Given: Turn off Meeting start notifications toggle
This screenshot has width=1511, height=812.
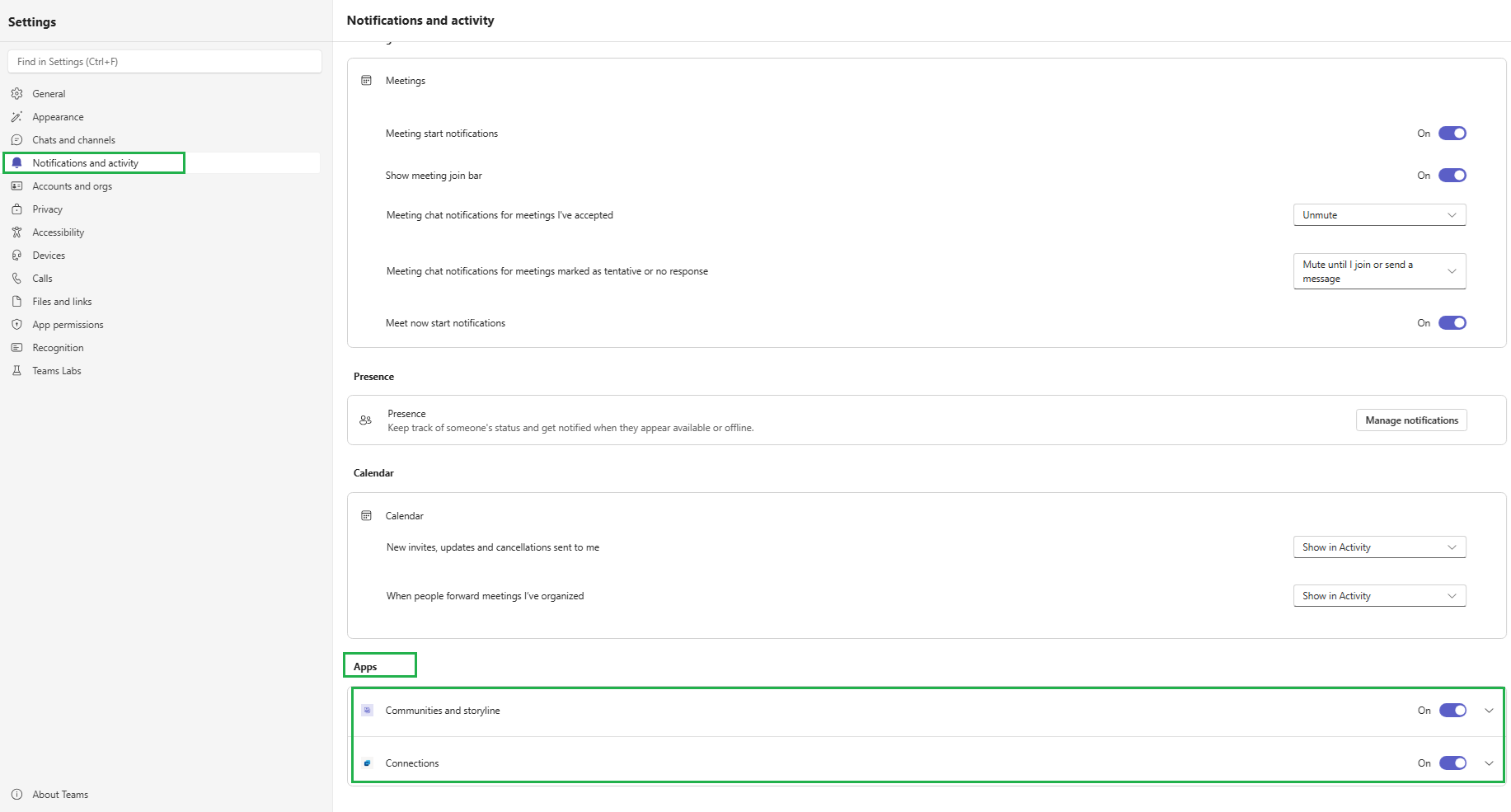Looking at the screenshot, I should pos(1452,134).
